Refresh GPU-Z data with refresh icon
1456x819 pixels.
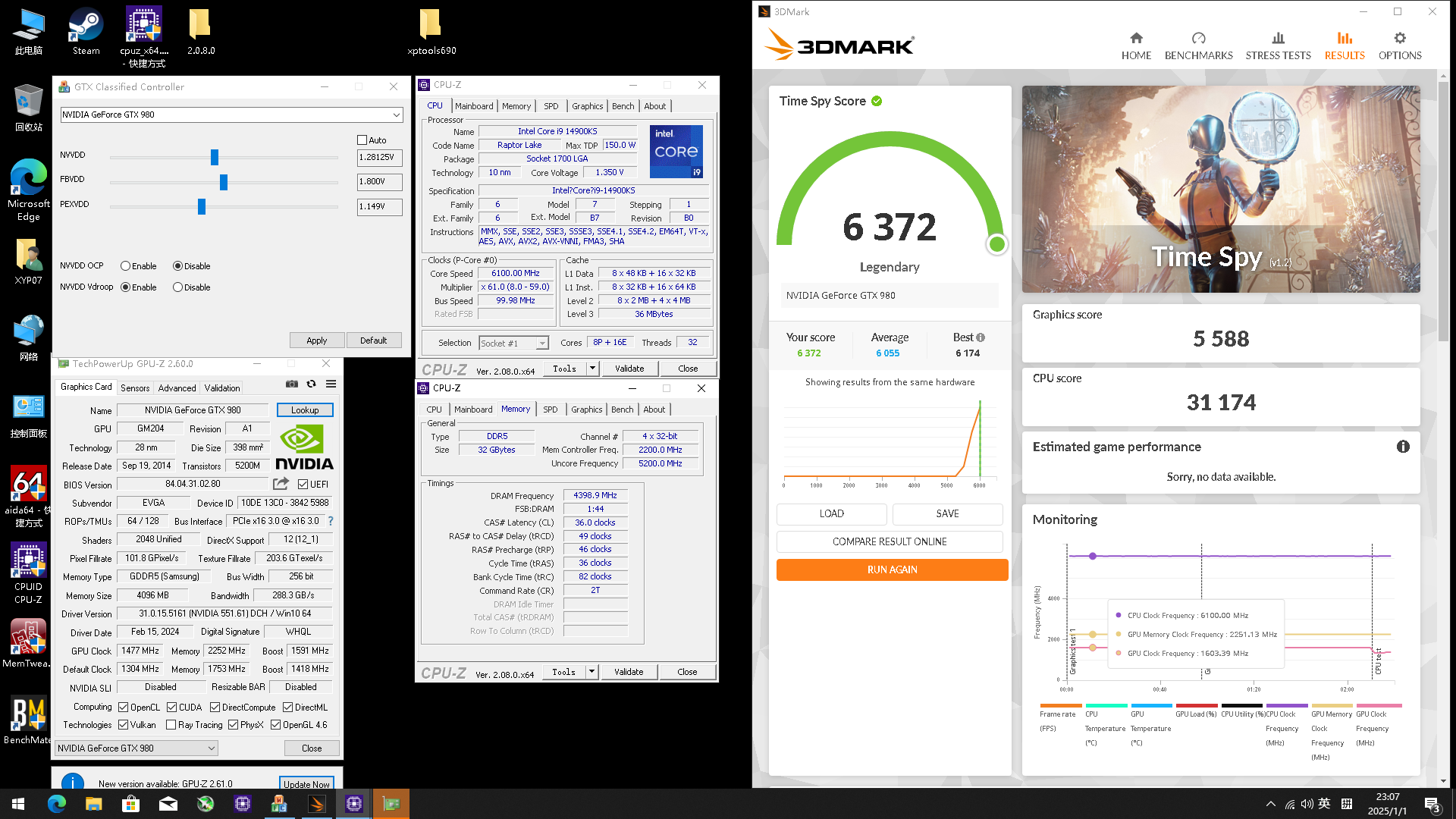click(311, 384)
